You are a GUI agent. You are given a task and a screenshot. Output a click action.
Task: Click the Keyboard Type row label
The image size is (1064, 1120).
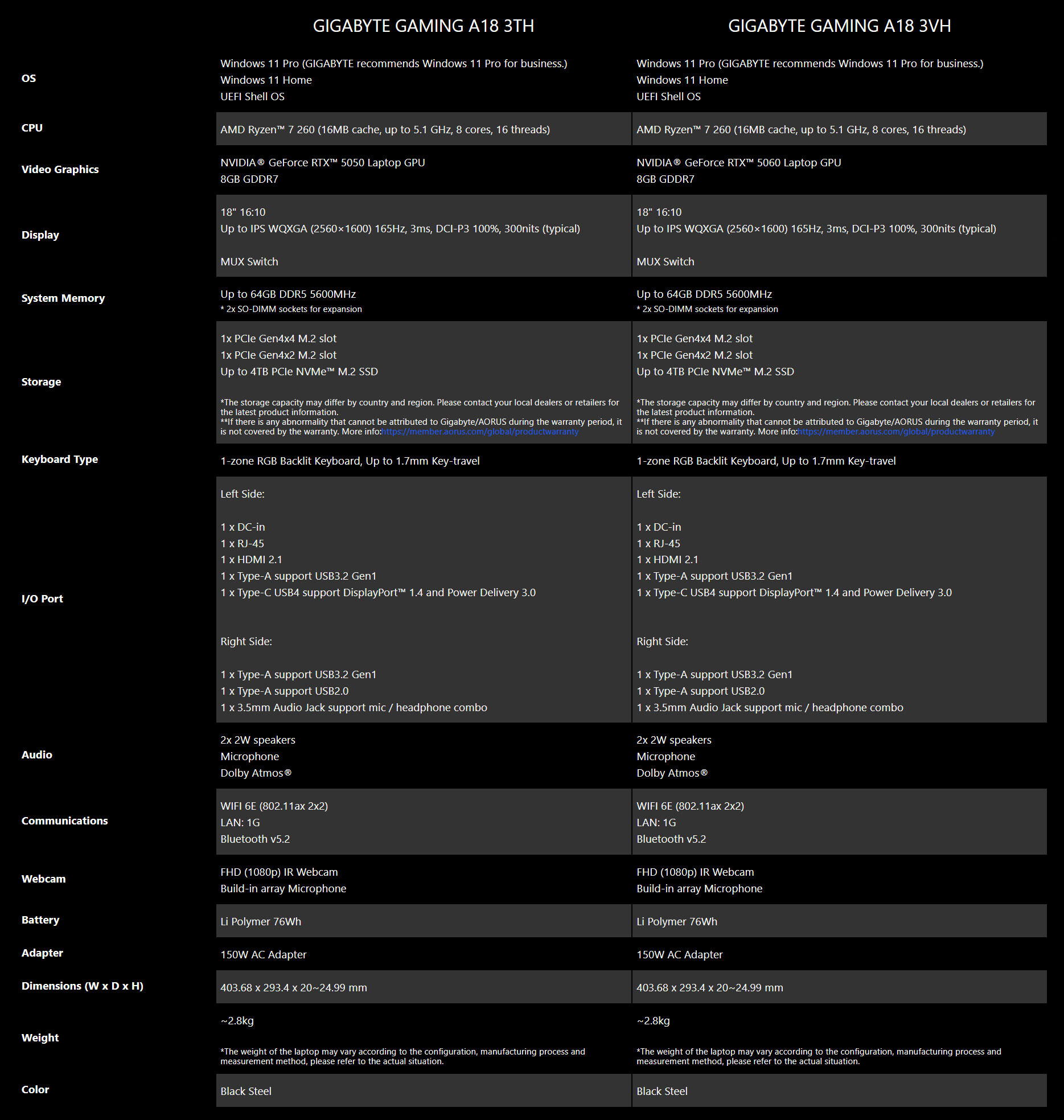click(59, 460)
